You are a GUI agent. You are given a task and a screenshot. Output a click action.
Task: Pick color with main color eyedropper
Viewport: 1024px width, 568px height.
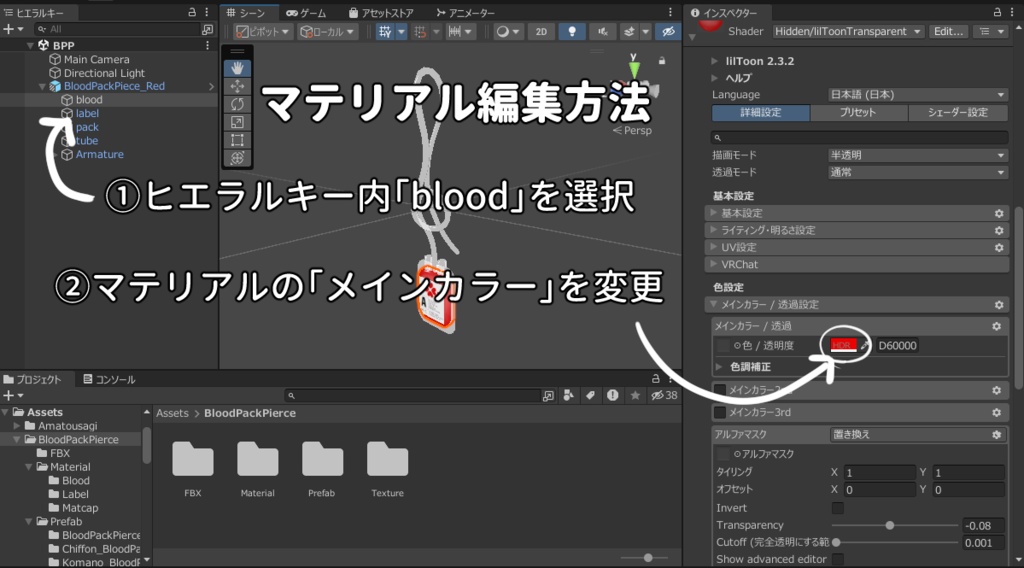tap(865, 345)
